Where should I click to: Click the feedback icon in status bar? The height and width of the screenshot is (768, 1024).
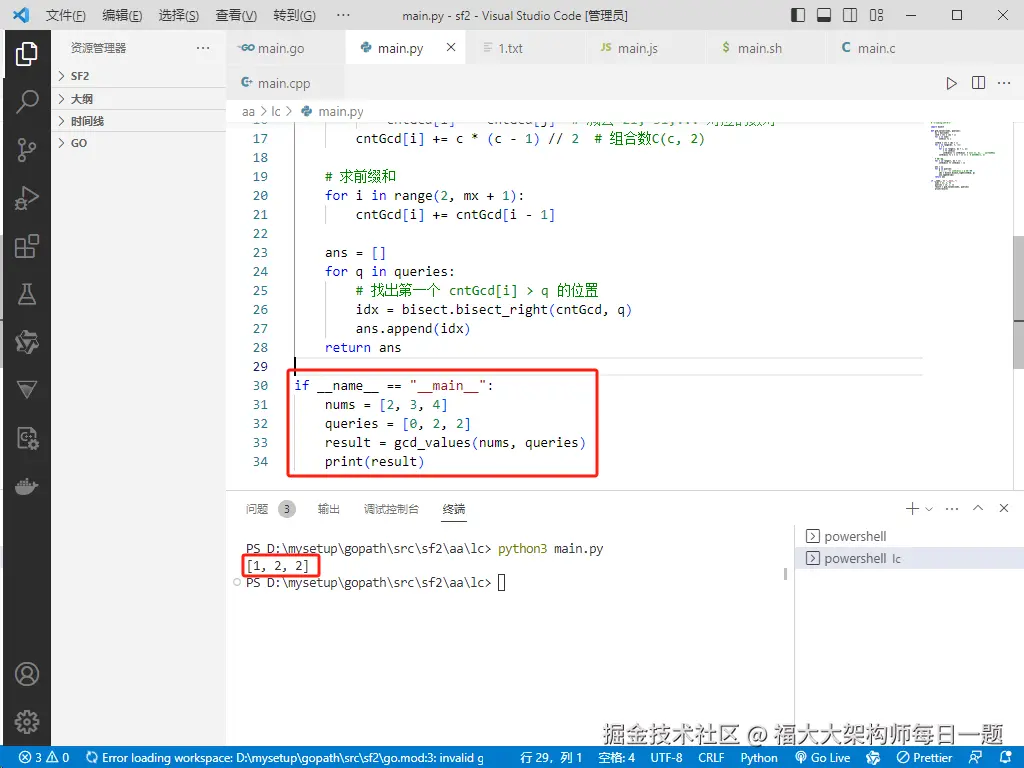pos(976,758)
